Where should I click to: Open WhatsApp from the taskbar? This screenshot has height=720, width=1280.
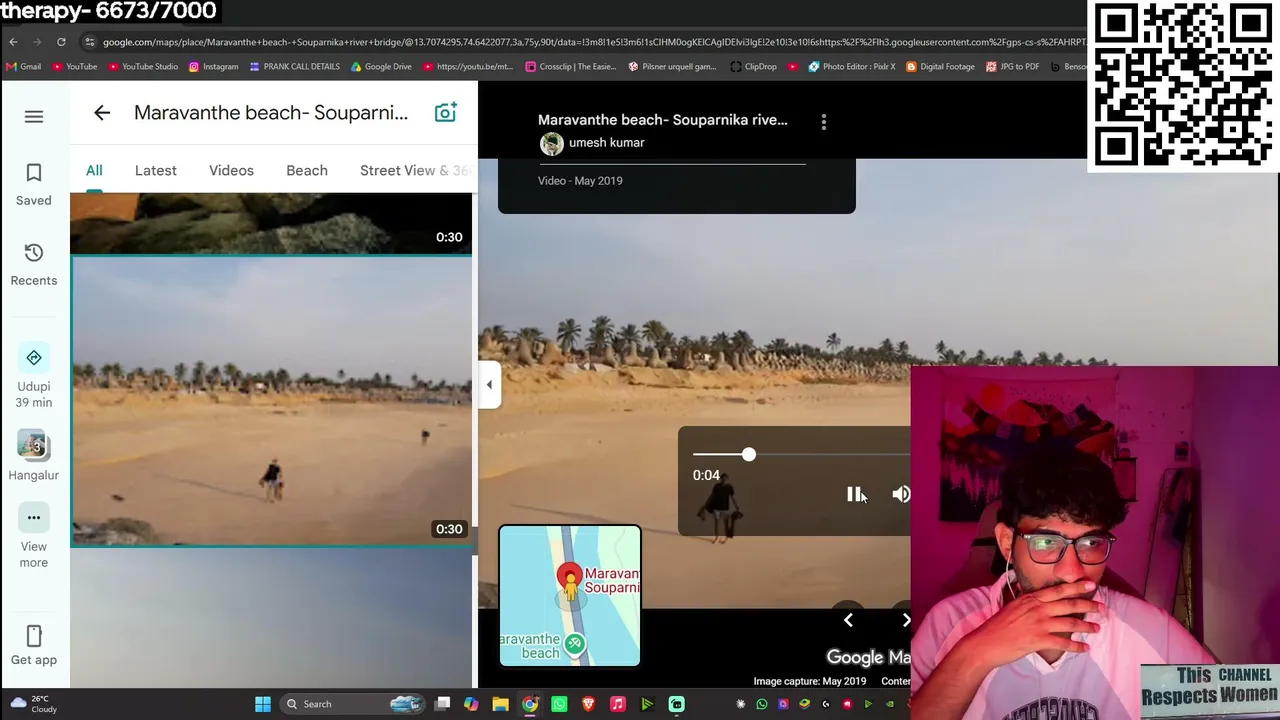(559, 704)
